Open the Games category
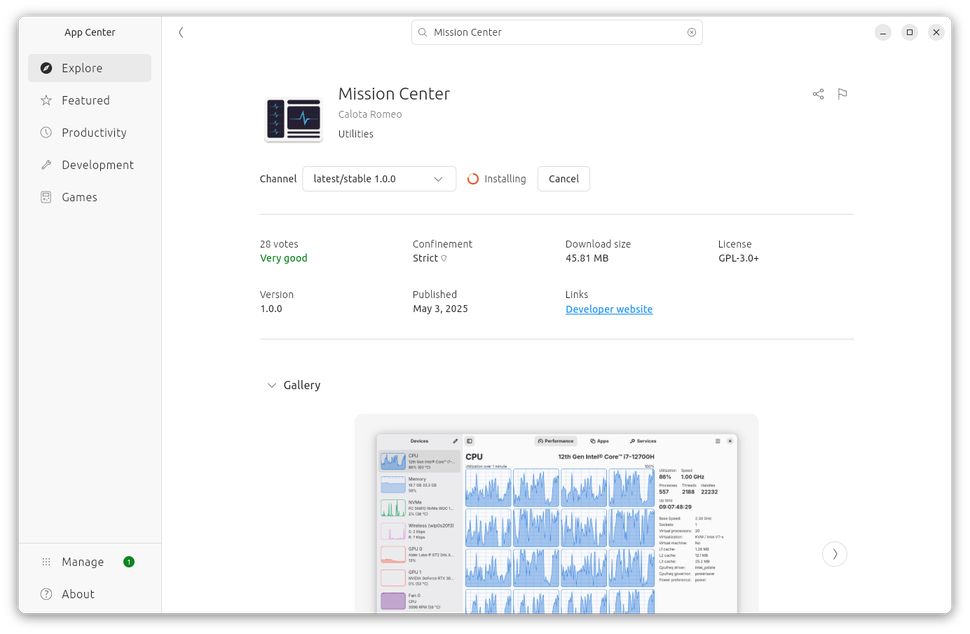The height and width of the screenshot is (634, 970). pos(81,197)
